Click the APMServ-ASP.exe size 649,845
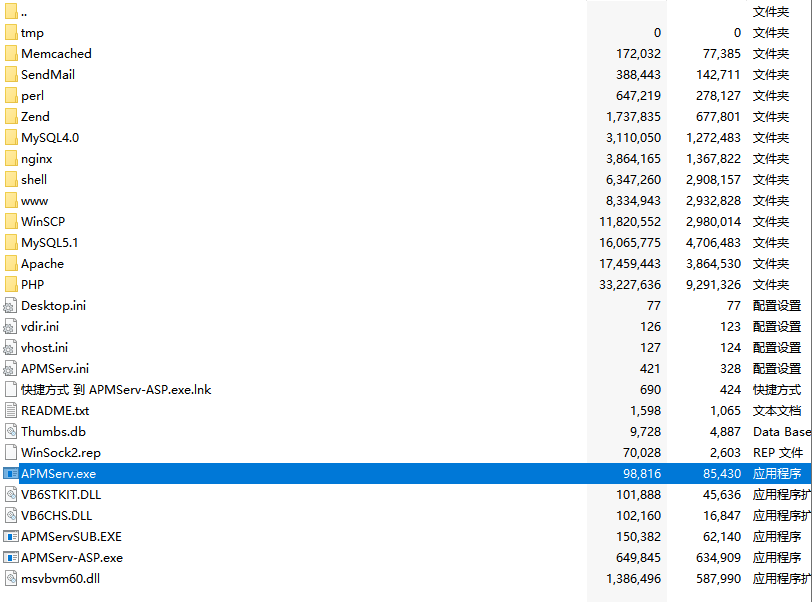Image resolution: width=812 pixels, height=602 pixels. pos(638,557)
